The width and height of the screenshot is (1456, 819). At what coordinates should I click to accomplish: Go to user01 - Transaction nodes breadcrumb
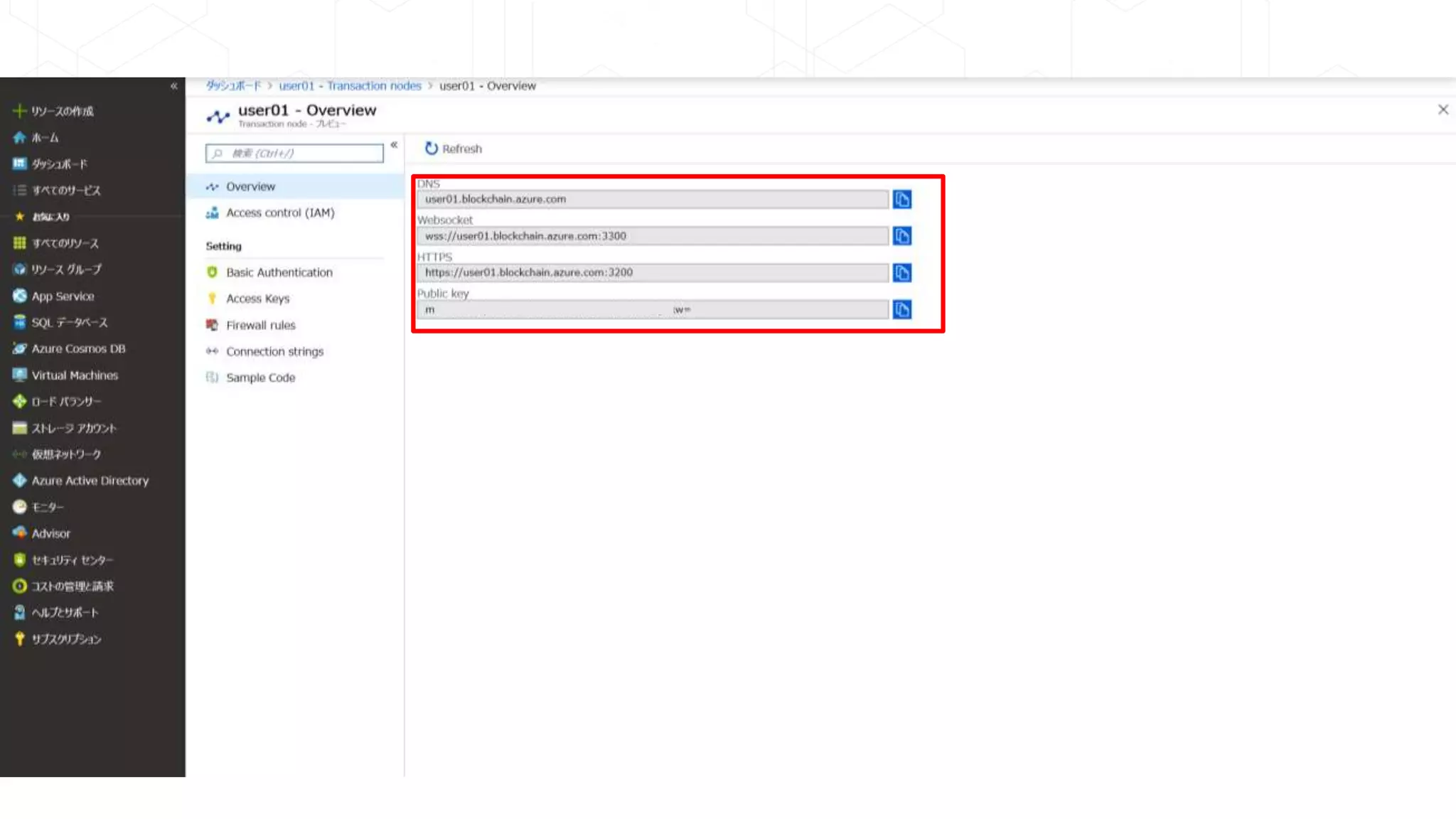[350, 86]
